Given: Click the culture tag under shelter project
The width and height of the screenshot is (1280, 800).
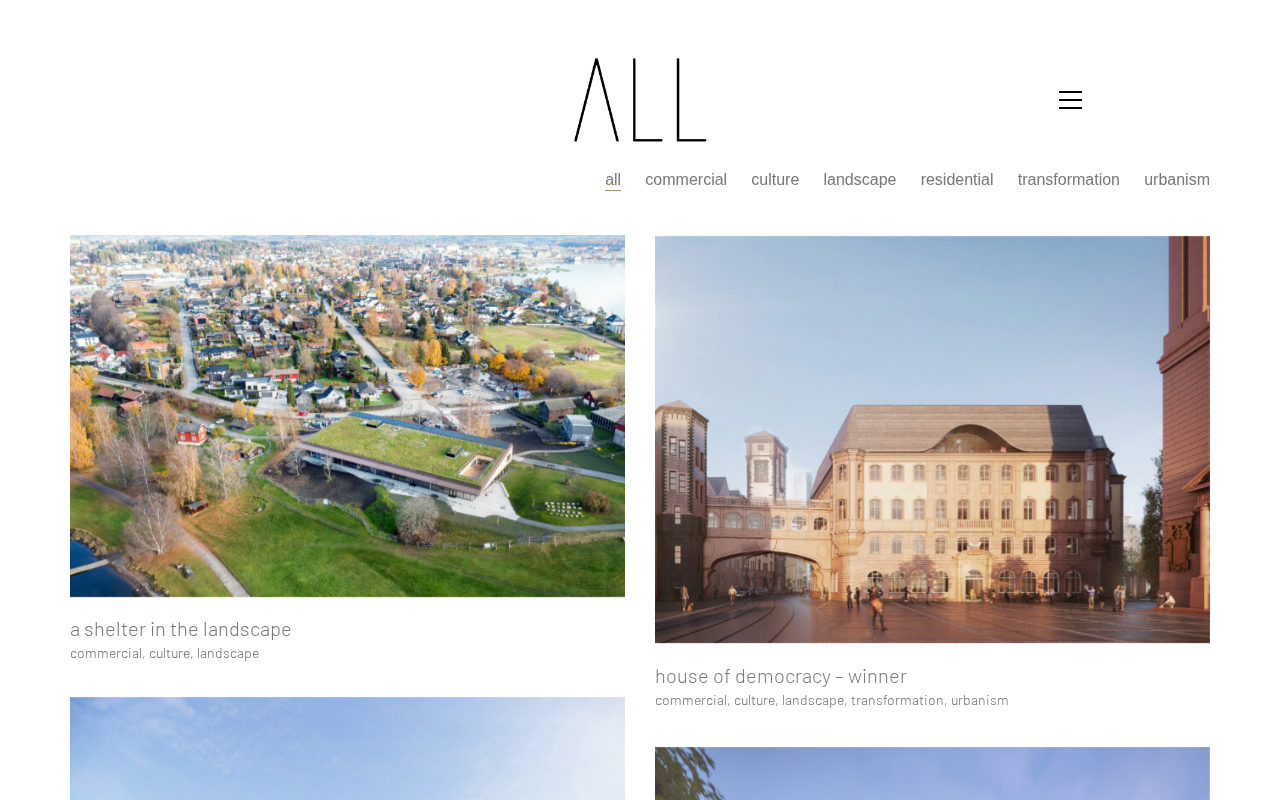Looking at the screenshot, I should 169,653.
